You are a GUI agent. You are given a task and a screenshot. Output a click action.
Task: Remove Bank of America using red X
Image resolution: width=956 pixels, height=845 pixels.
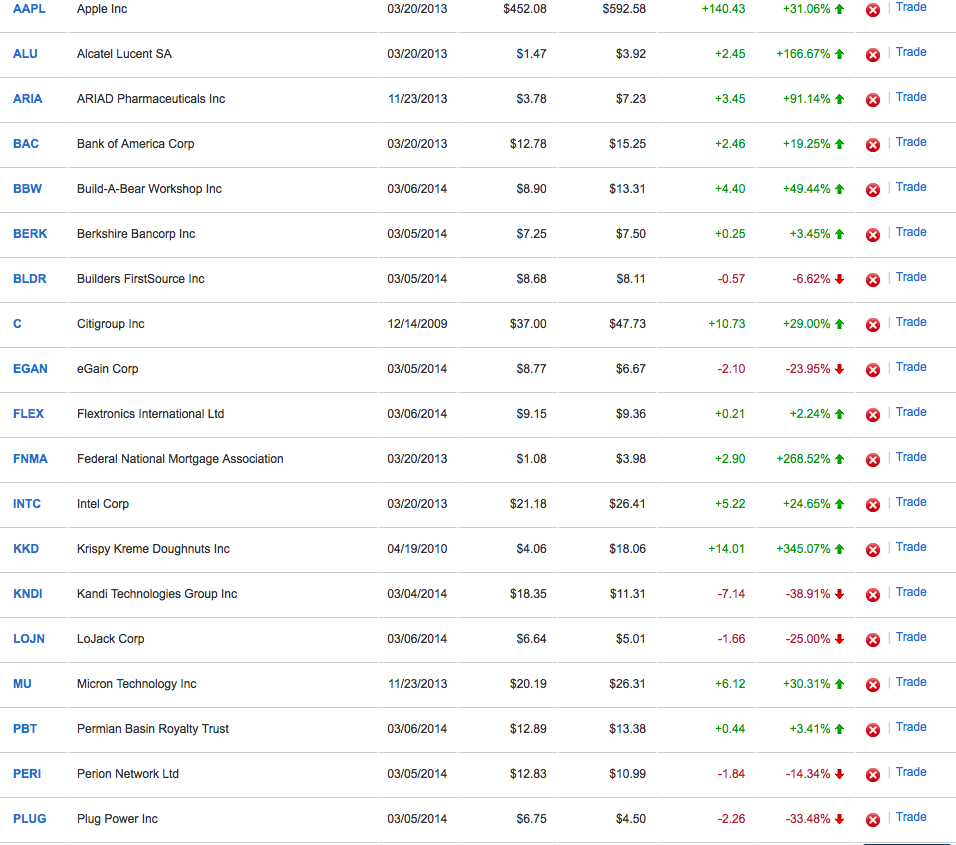[x=872, y=145]
